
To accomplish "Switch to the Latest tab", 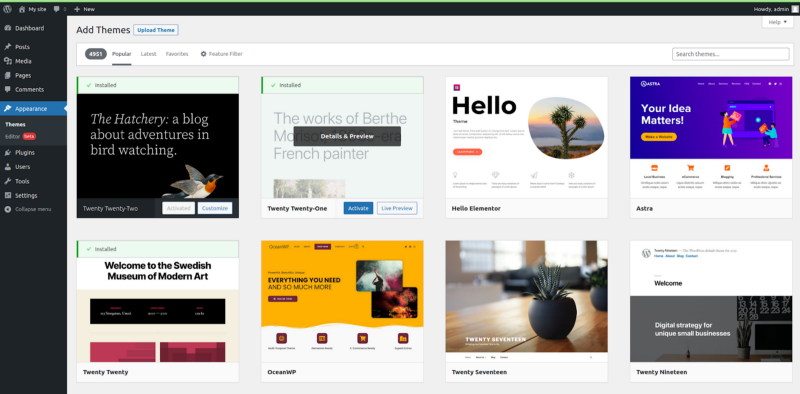I will pos(148,54).
